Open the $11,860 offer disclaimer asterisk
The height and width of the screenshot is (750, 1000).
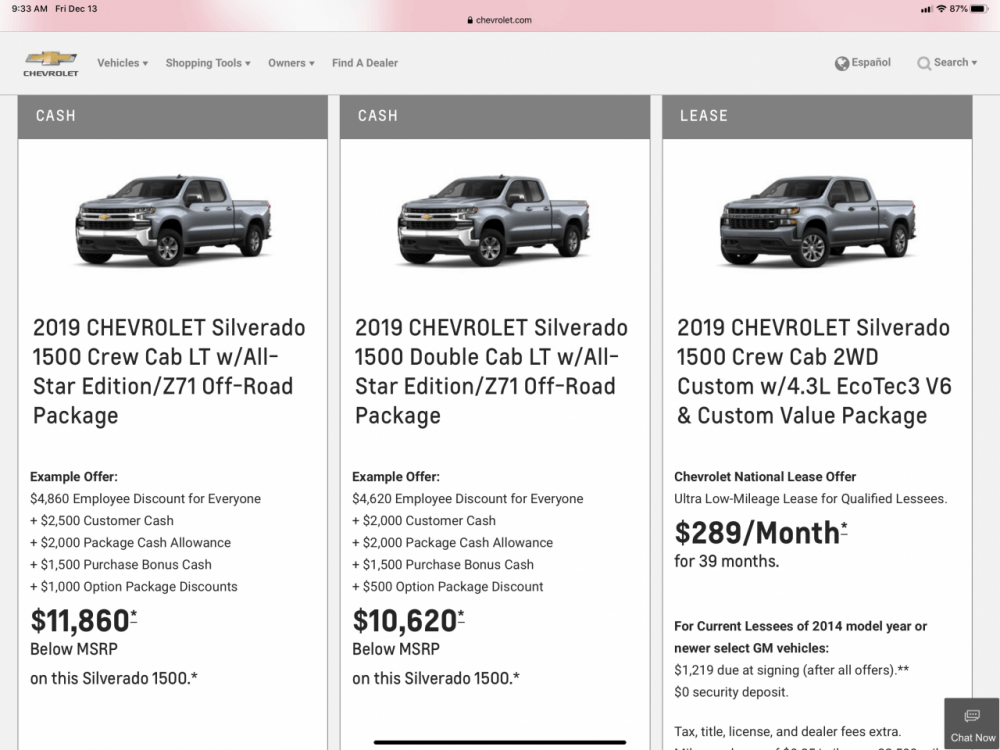pyautogui.click(x=134, y=614)
